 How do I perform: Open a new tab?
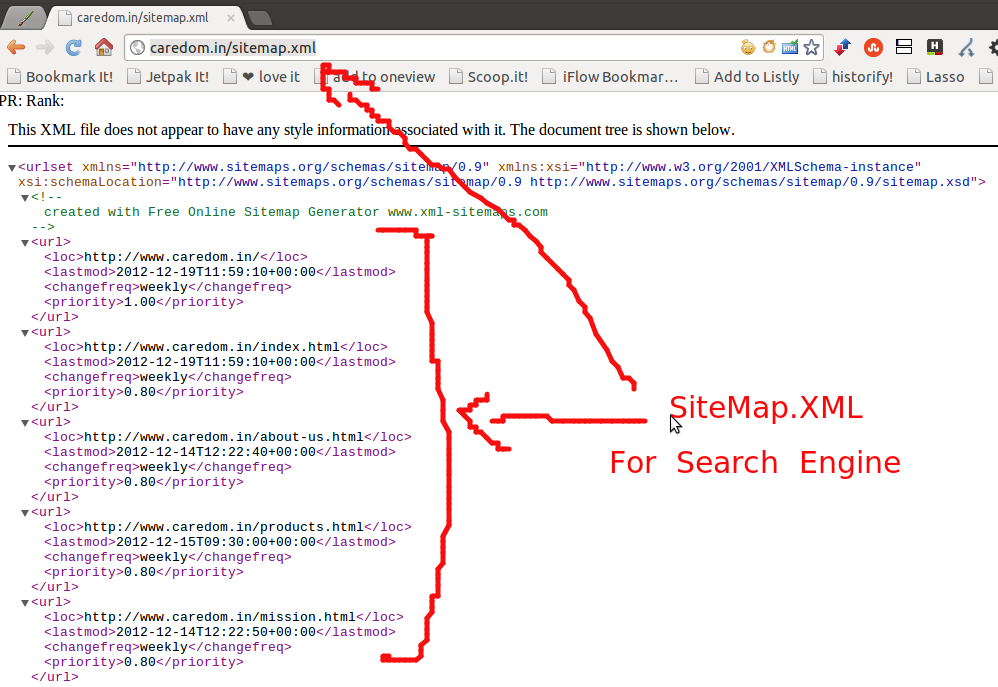(x=259, y=18)
